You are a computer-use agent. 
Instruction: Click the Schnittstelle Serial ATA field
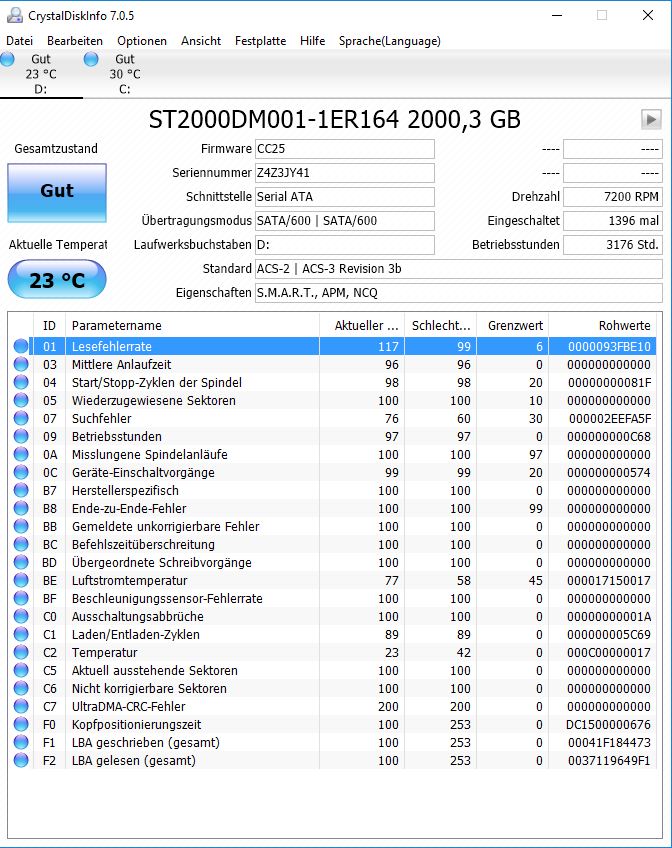[x=344, y=197]
